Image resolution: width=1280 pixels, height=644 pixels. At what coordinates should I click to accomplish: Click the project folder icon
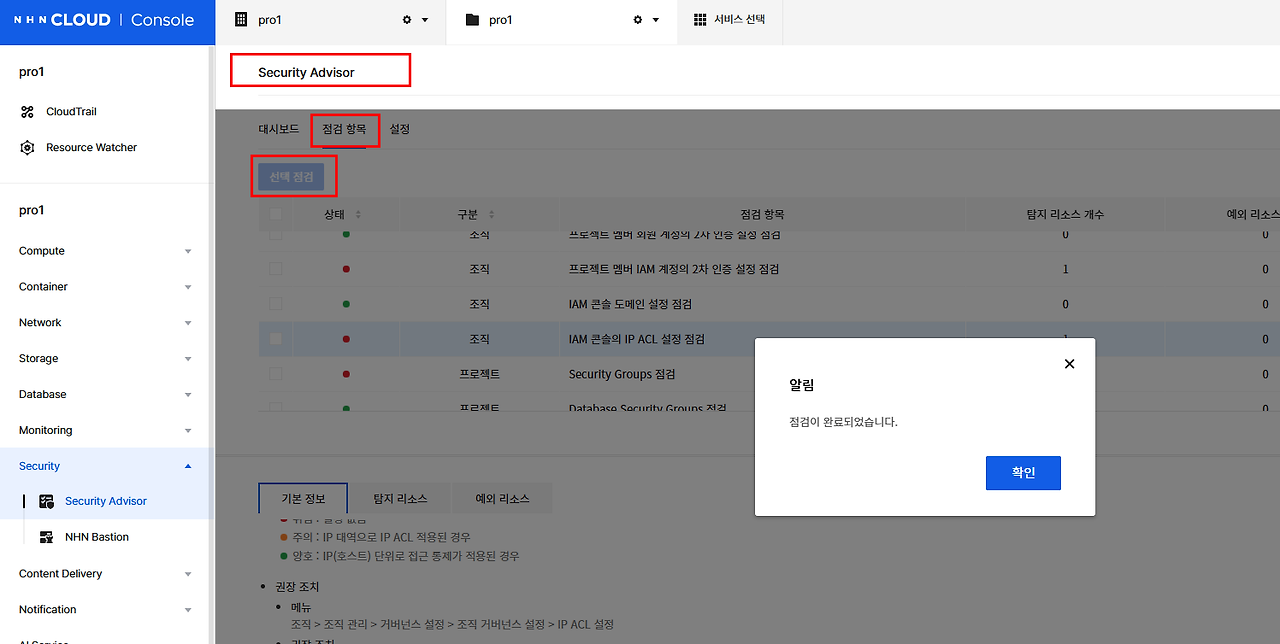(x=472, y=19)
